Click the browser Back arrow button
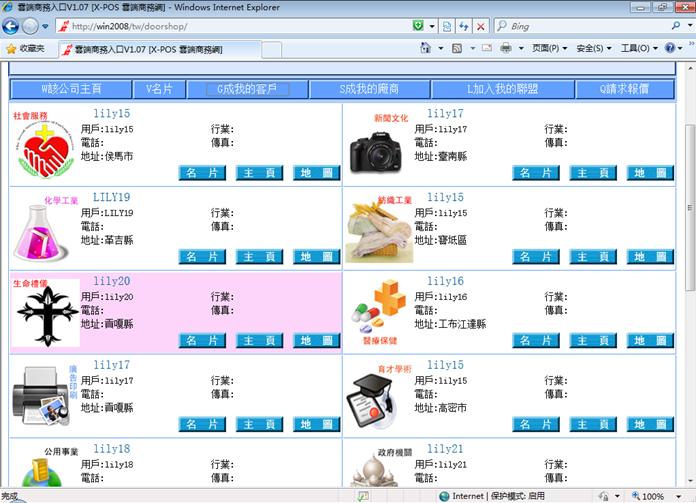The height and width of the screenshot is (503, 696). tap(14, 25)
